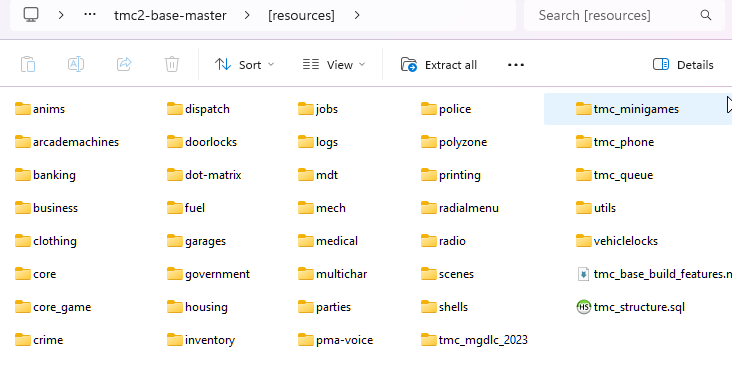Click Extract all button
The width and height of the screenshot is (732, 377).
click(x=439, y=64)
